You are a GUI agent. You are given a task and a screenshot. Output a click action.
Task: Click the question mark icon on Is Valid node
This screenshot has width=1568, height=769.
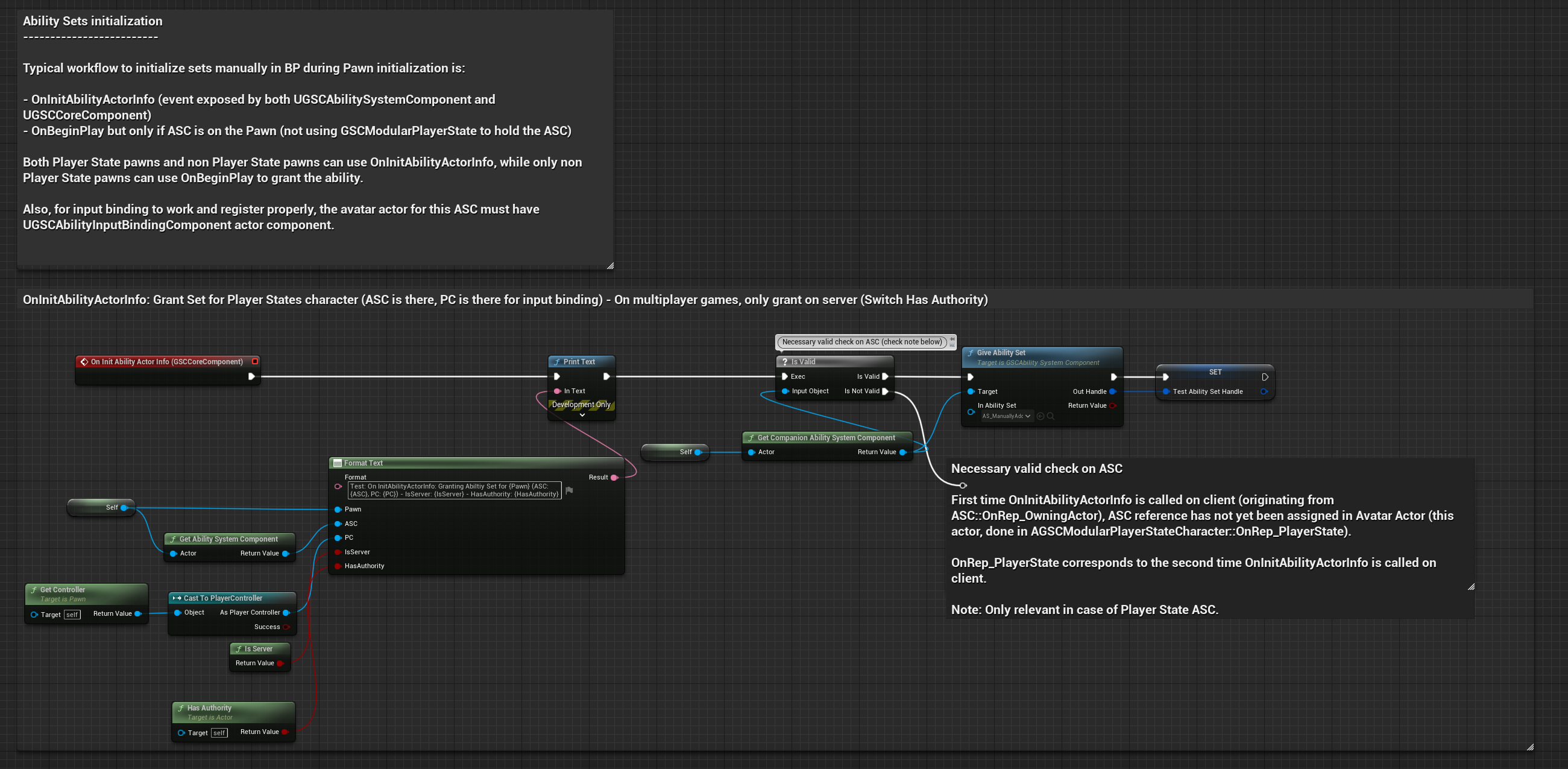click(785, 362)
